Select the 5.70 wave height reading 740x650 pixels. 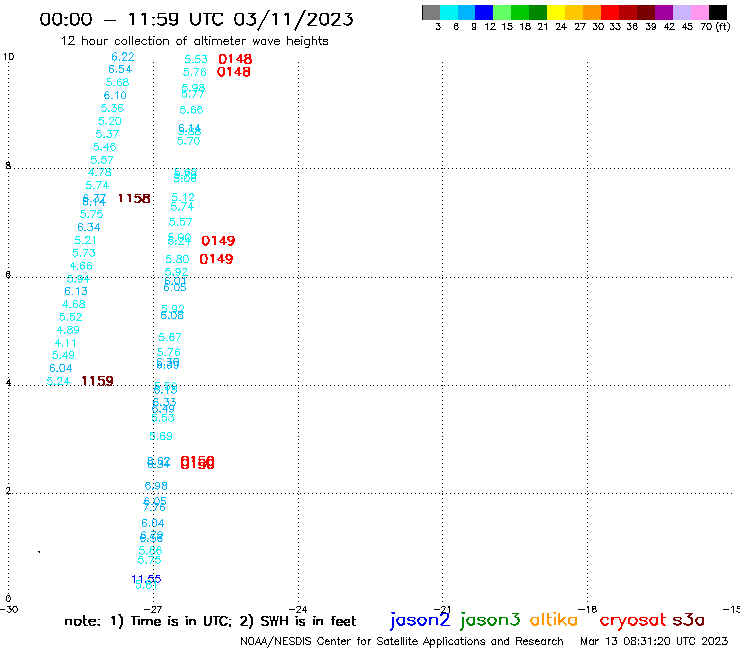[189, 141]
